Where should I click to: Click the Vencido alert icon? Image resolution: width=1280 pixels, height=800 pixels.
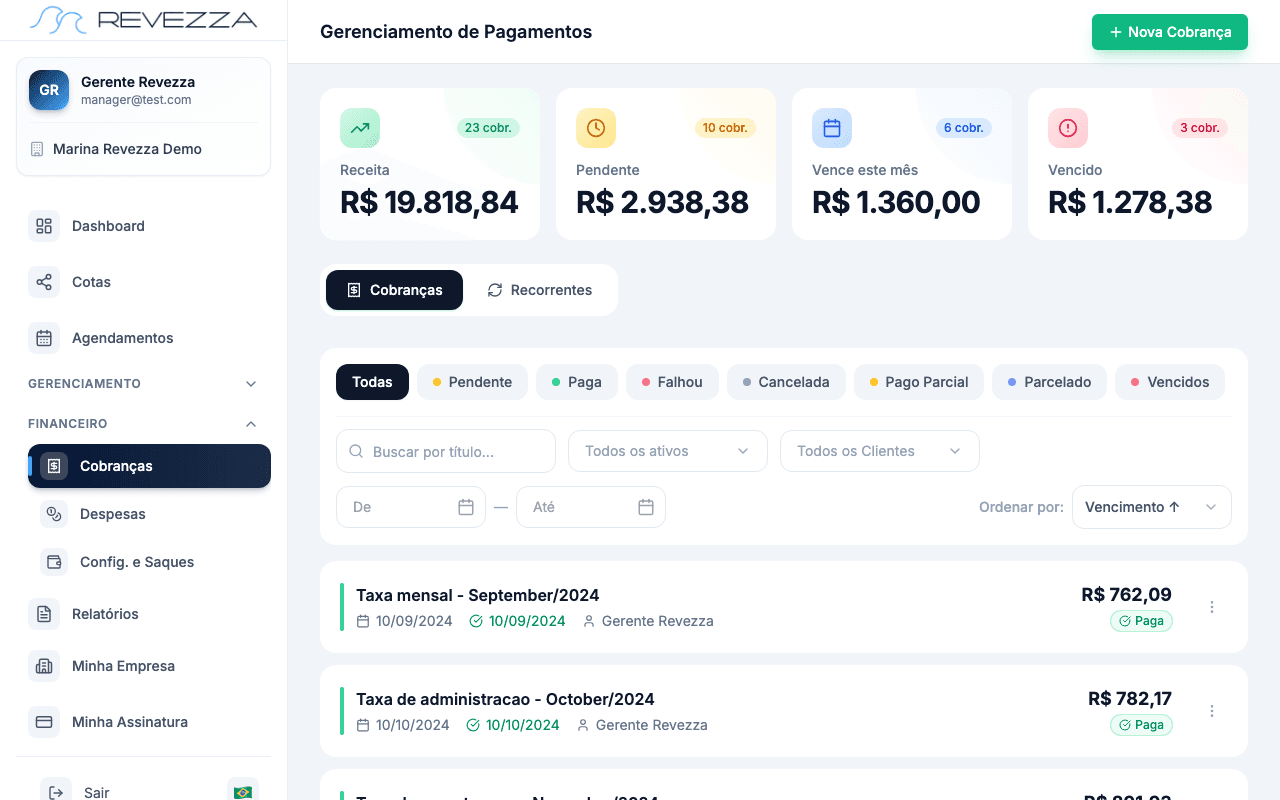coord(1068,128)
